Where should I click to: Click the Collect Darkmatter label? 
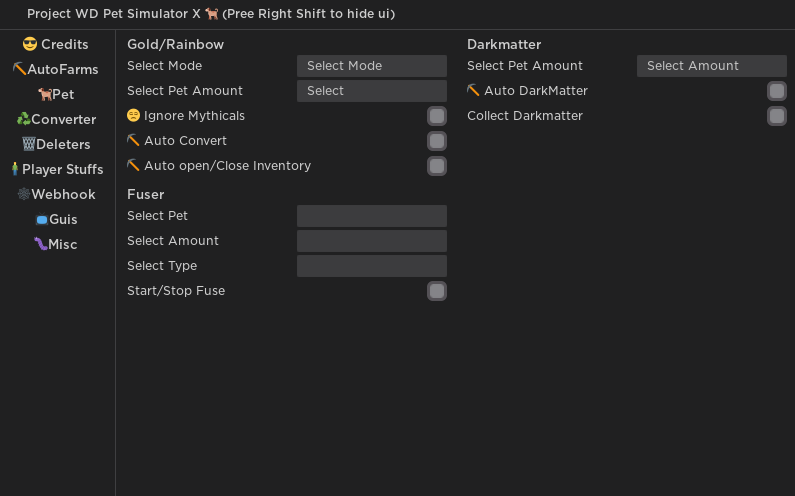[525, 116]
